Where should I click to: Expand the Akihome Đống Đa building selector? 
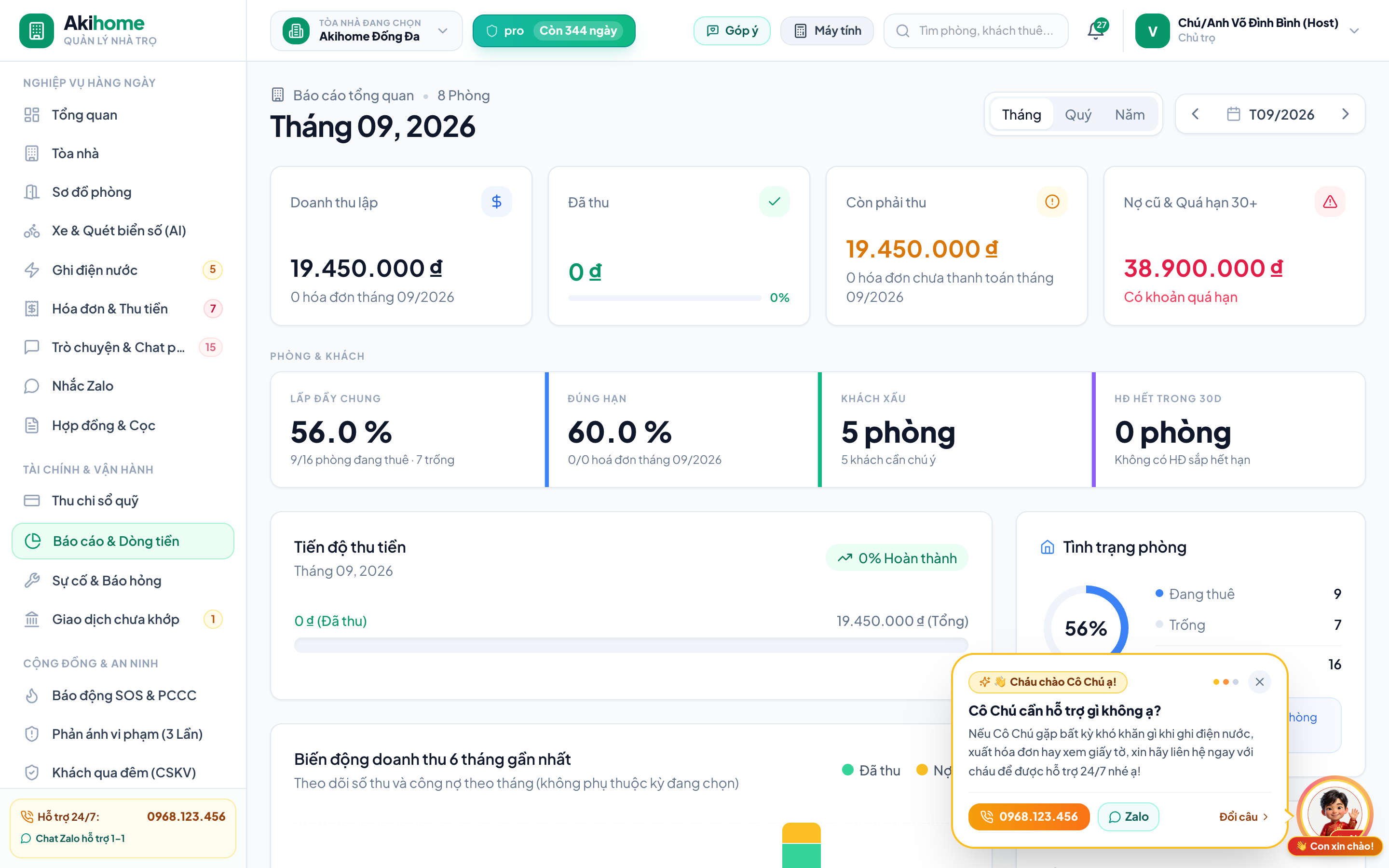click(x=366, y=30)
